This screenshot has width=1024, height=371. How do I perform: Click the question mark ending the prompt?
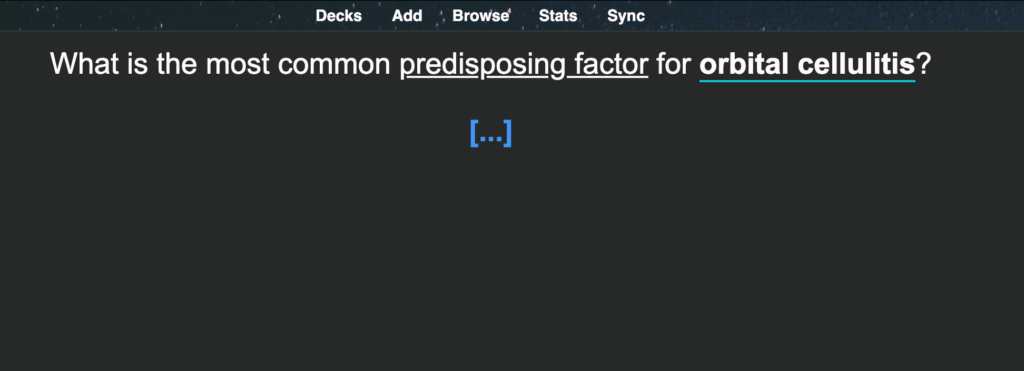(922, 64)
